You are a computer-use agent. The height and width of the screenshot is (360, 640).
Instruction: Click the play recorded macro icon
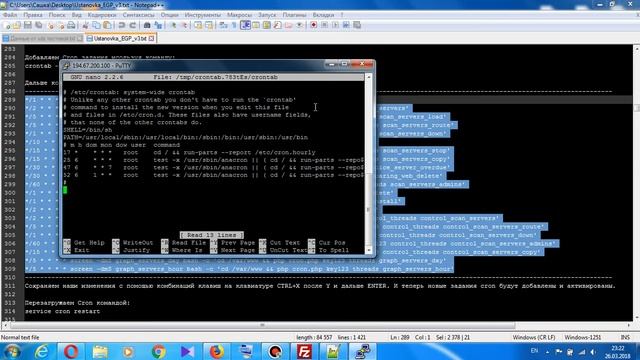pyautogui.click(x=336, y=25)
